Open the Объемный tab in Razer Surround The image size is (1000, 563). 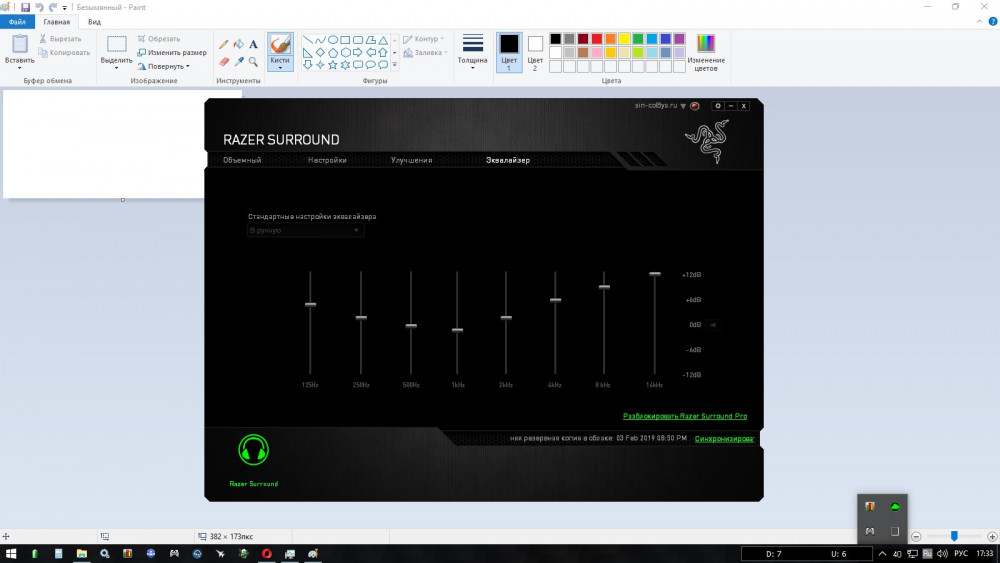pyautogui.click(x=242, y=160)
